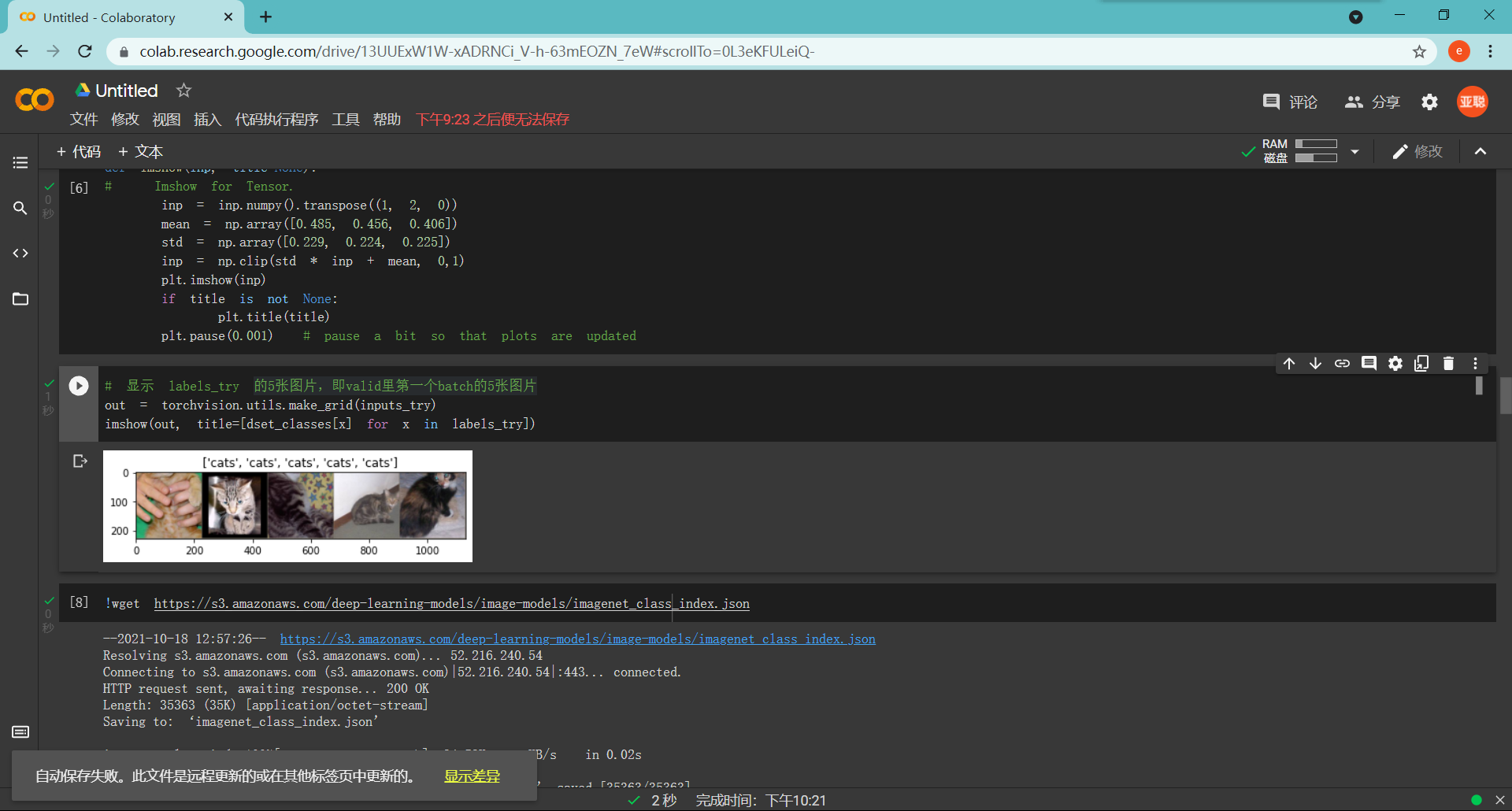Reload the page with browser refresh
This screenshot has width=1512, height=811.
85,51
